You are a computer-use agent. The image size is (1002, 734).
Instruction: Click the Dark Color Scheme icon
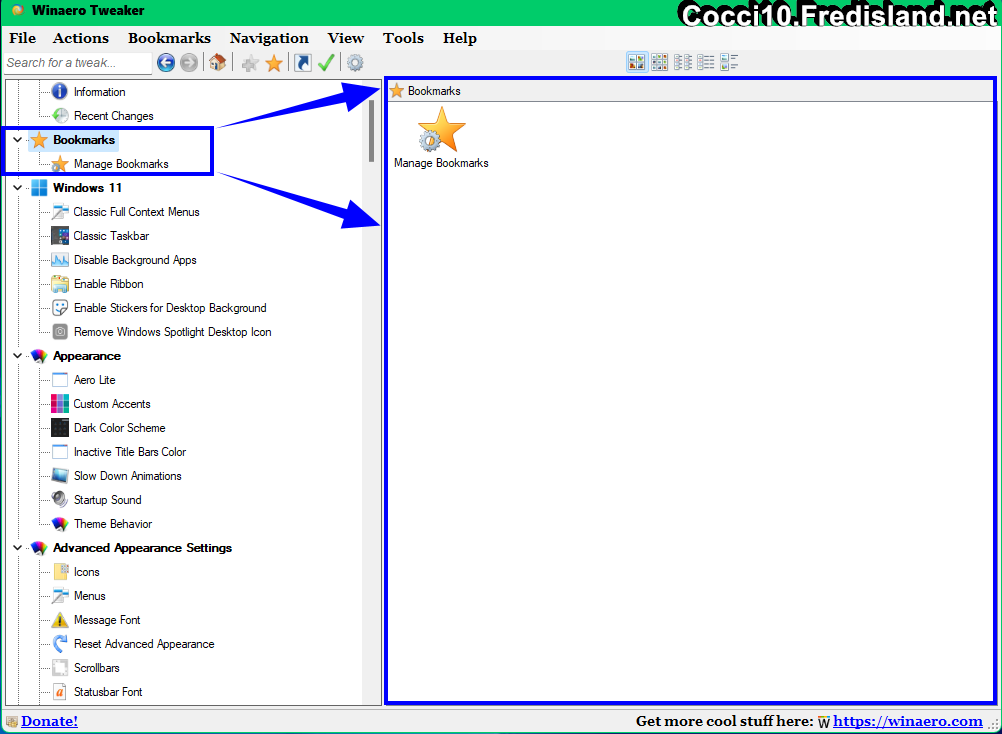tap(60, 428)
